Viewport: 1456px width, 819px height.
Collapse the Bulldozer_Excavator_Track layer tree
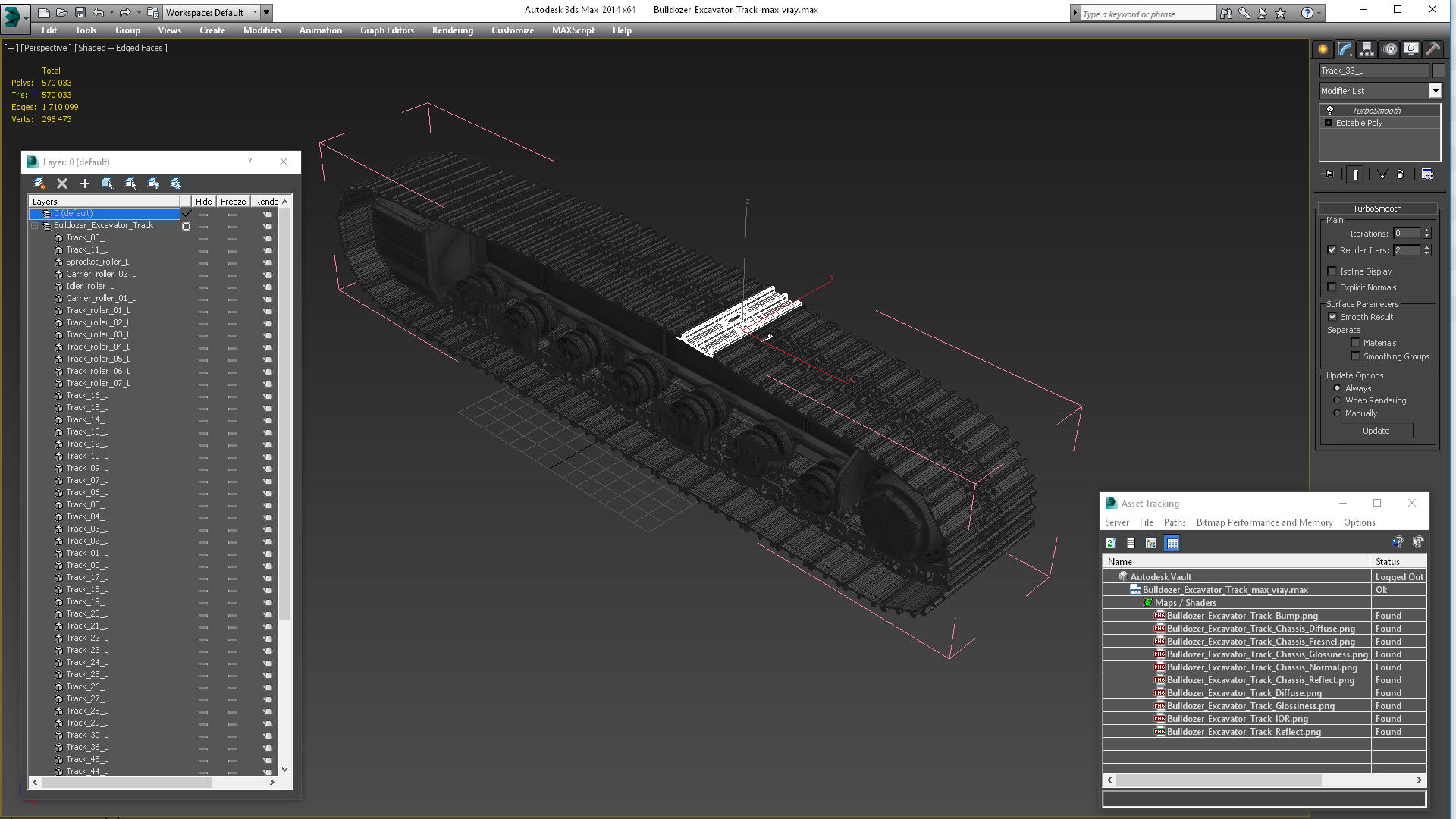(35, 226)
